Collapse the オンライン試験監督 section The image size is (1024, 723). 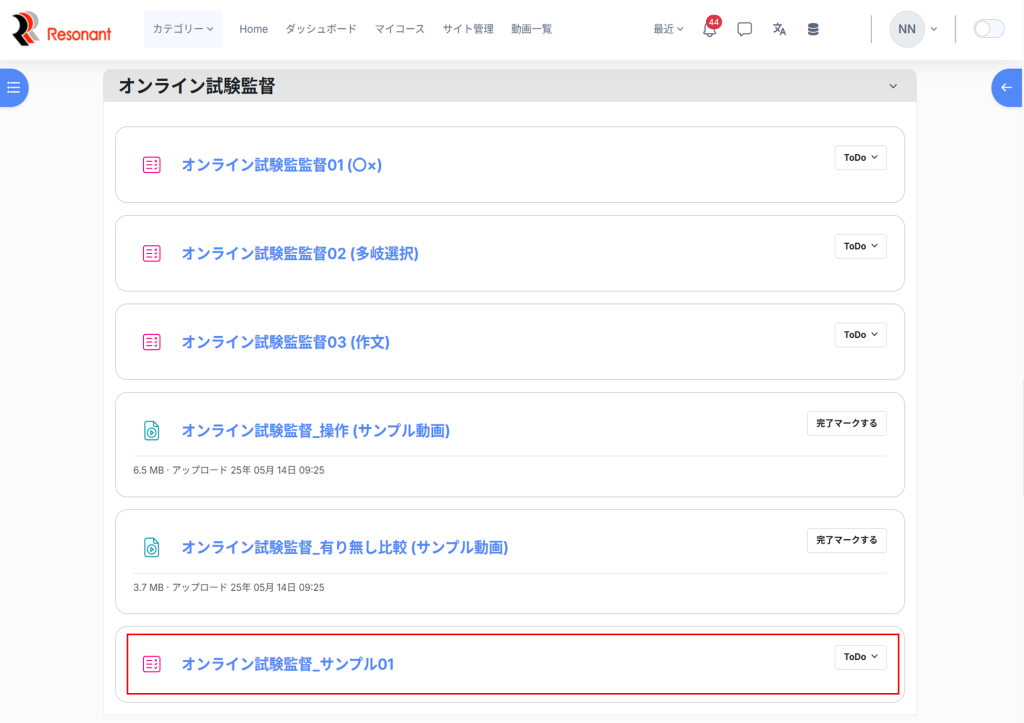point(893,87)
